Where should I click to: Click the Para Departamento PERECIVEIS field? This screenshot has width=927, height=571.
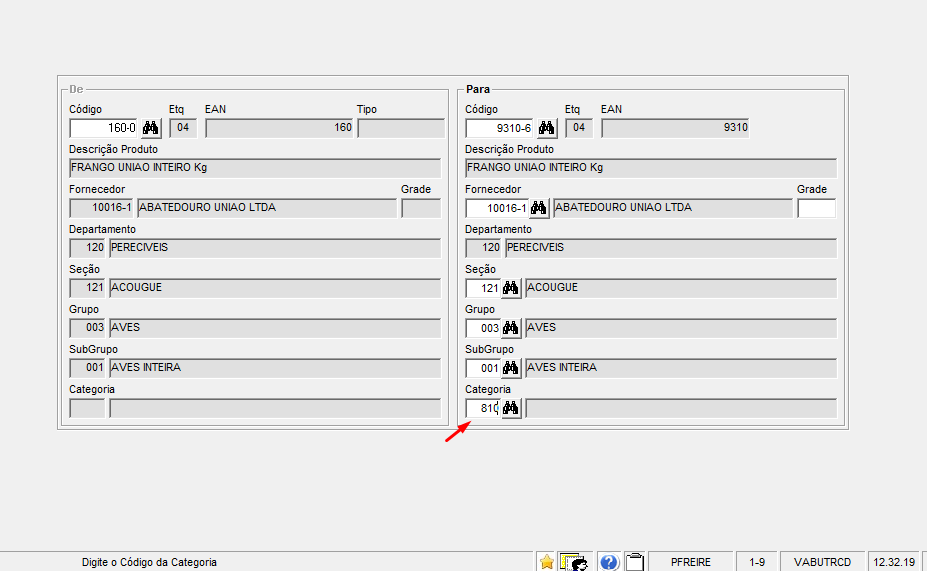point(671,248)
